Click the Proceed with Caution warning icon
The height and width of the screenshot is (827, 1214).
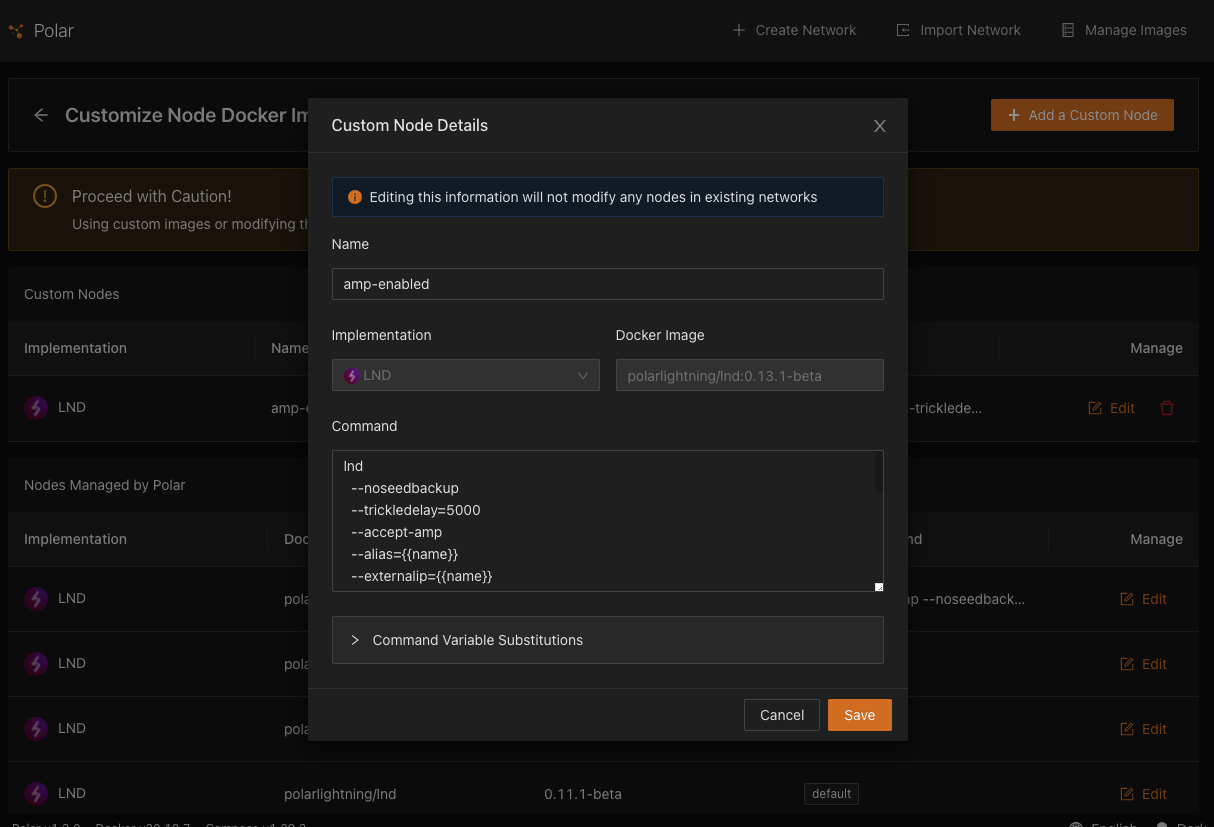tap(45, 196)
